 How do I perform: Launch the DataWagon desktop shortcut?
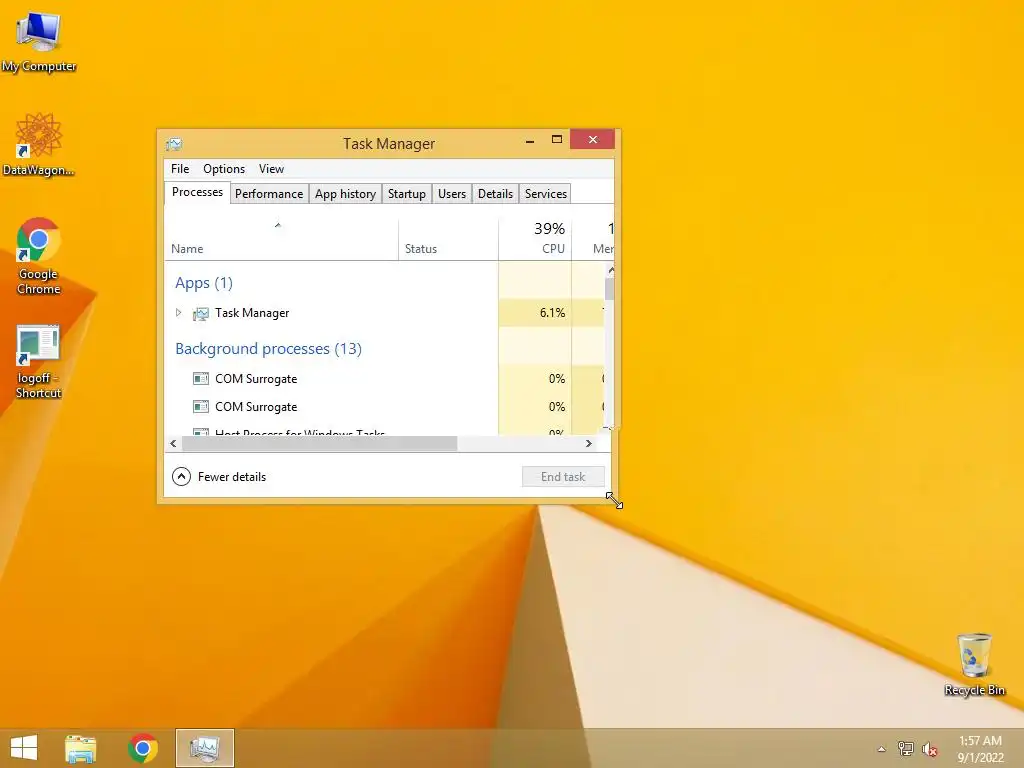[x=39, y=144]
